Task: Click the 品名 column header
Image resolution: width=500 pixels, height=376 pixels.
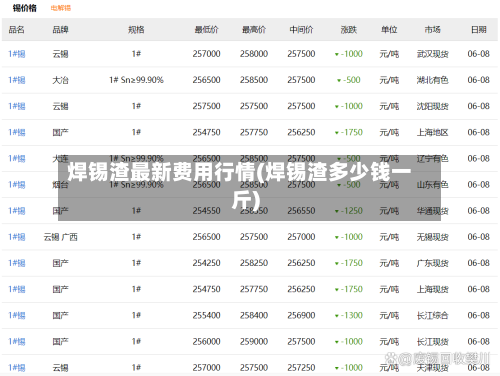Action: click(16, 30)
